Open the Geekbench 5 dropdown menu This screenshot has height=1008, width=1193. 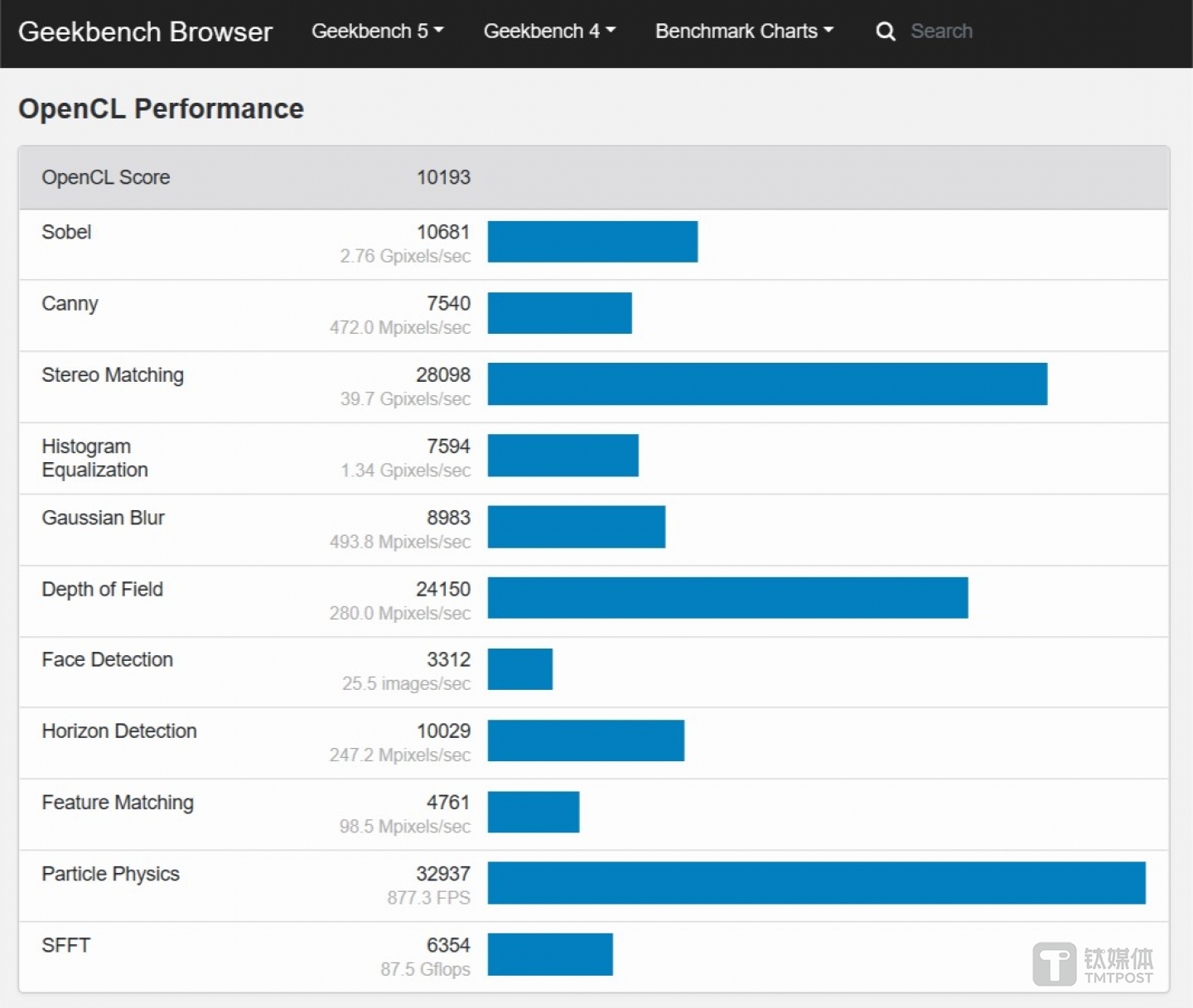point(377,31)
